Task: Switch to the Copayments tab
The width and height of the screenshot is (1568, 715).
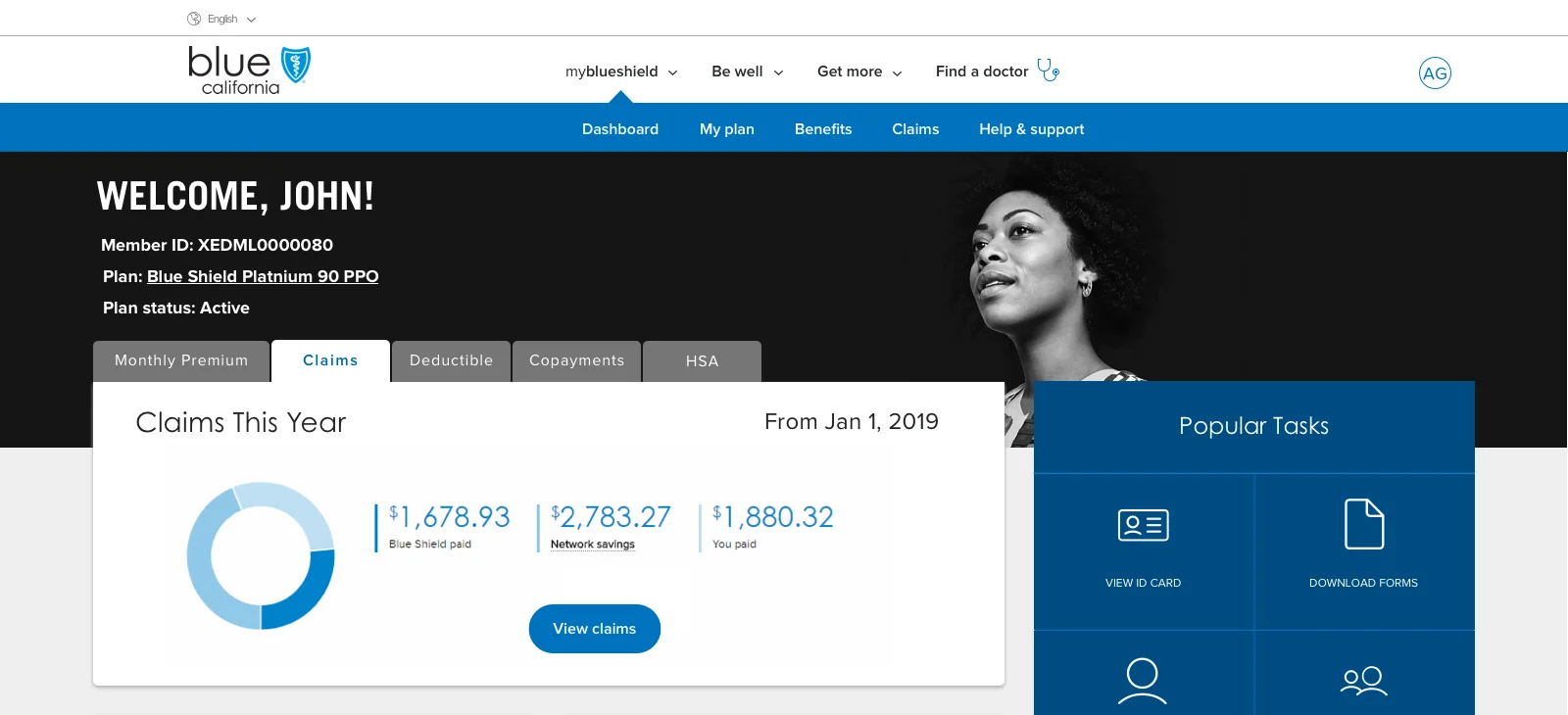Action: tap(576, 361)
